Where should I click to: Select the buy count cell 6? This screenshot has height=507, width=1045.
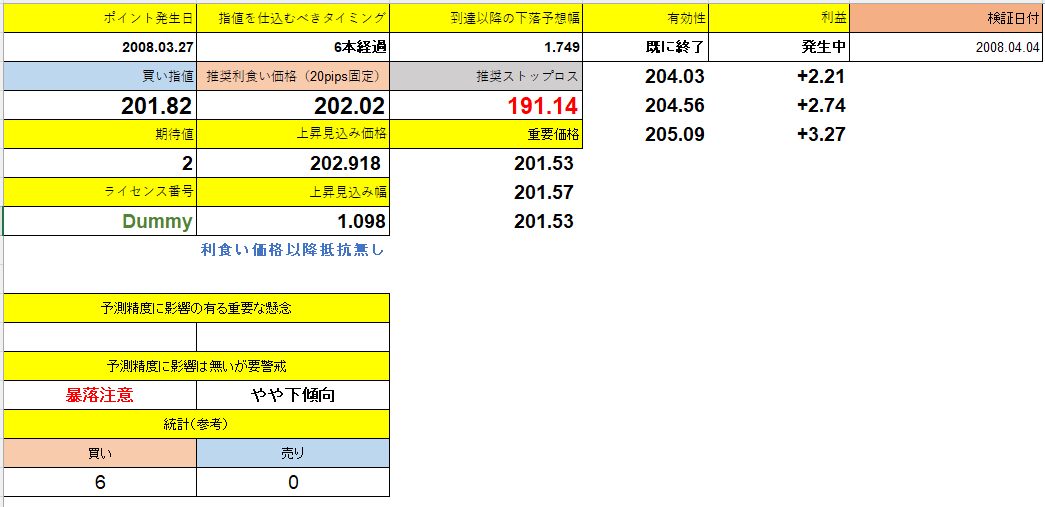[x=100, y=482]
